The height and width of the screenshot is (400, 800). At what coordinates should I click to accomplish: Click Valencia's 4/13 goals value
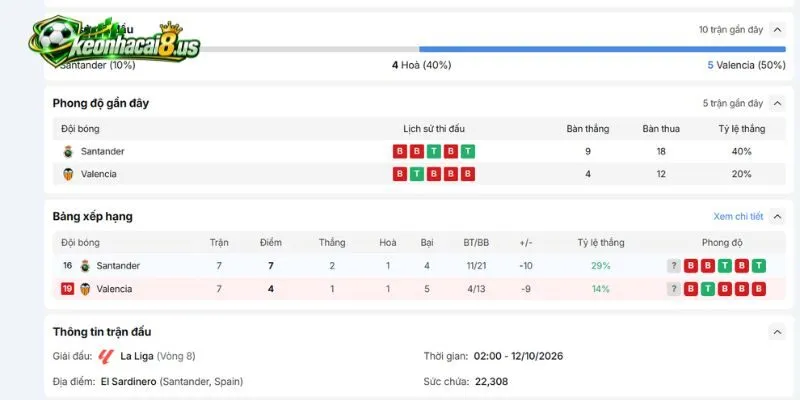(476, 289)
